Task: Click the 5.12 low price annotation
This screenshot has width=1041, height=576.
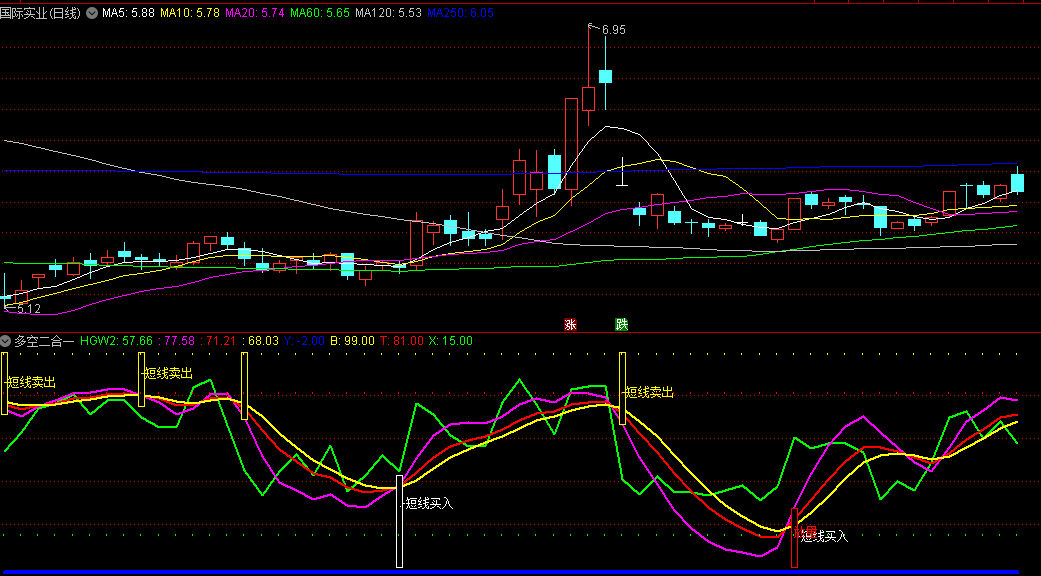Action: pyautogui.click(x=28, y=310)
